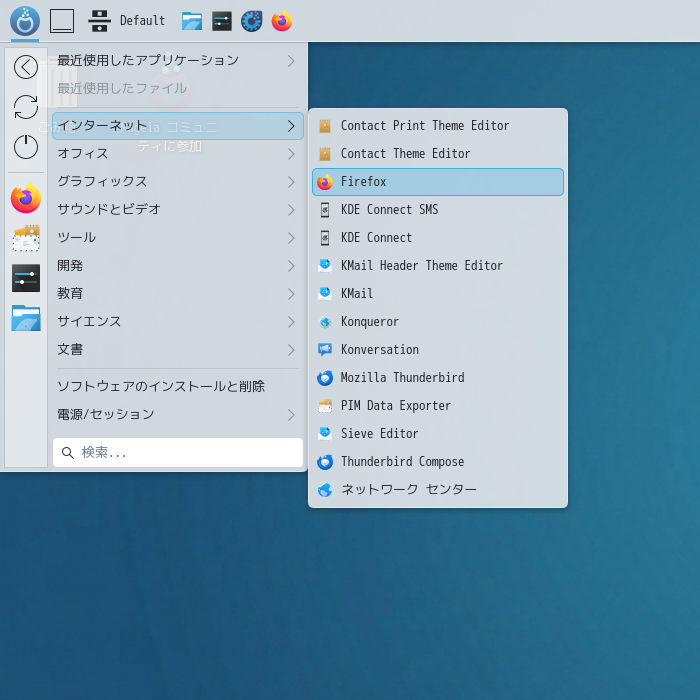
Task: Expand the サイエンス category
Action: click(x=178, y=322)
